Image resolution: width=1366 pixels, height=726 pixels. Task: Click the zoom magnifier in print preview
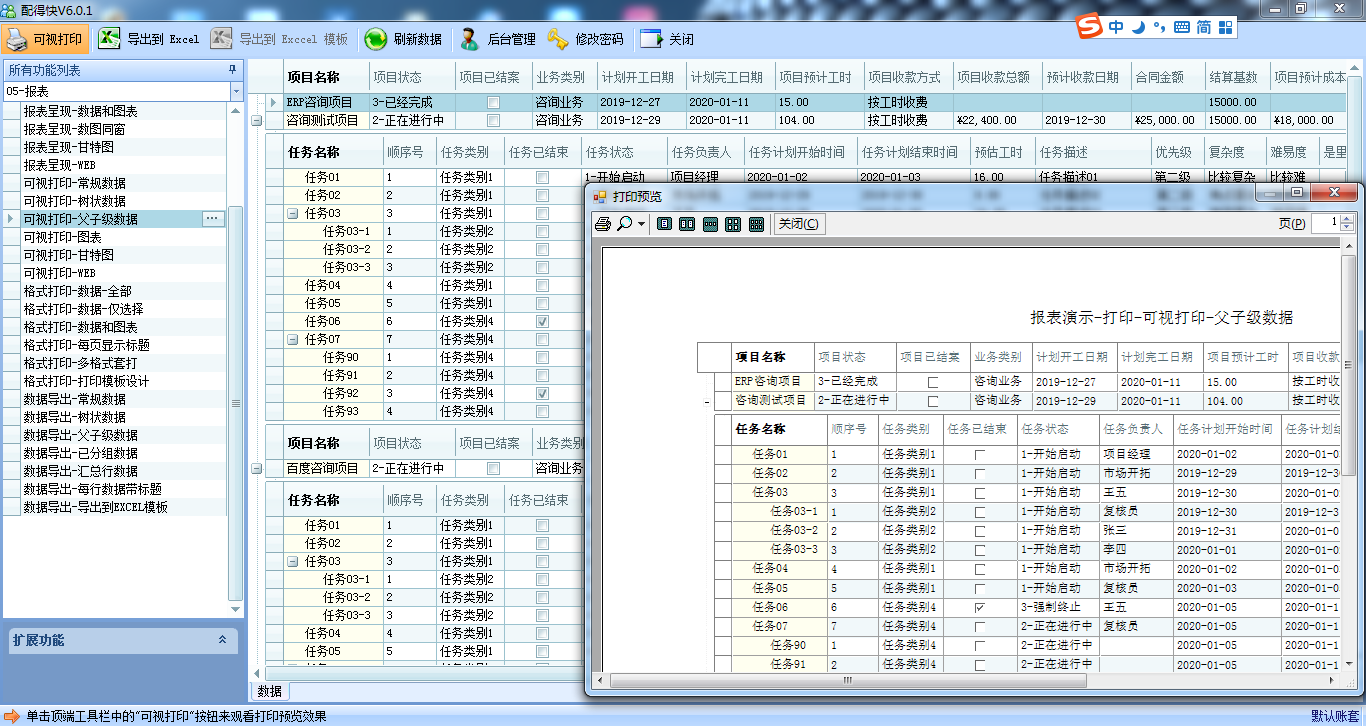pyautogui.click(x=625, y=224)
